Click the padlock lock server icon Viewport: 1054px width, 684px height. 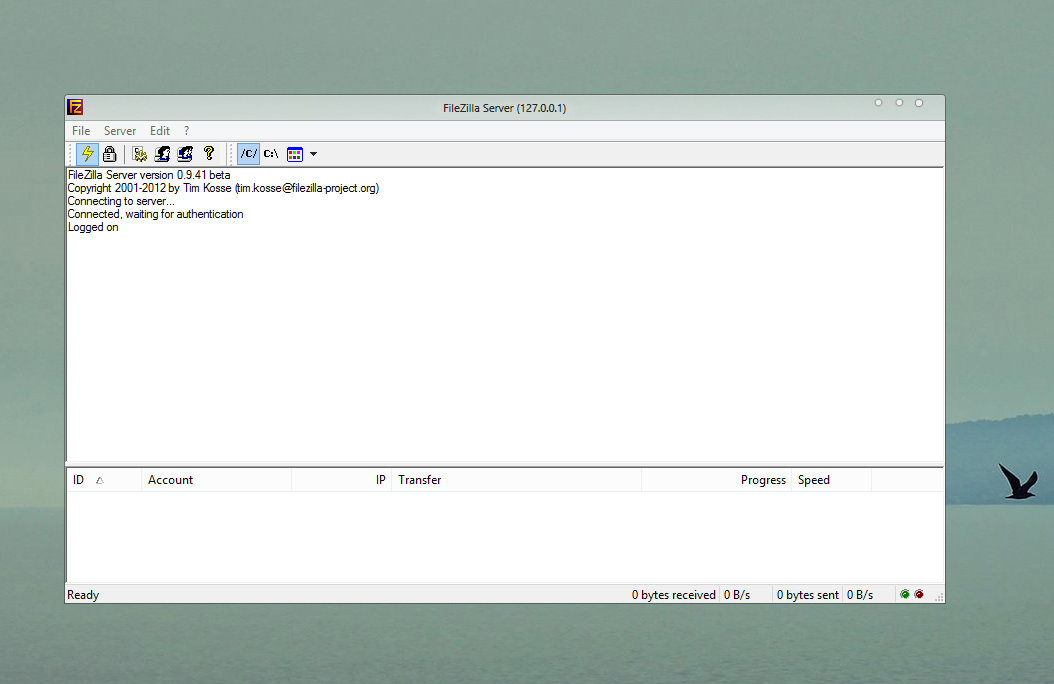pyautogui.click(x=110, y=154)
